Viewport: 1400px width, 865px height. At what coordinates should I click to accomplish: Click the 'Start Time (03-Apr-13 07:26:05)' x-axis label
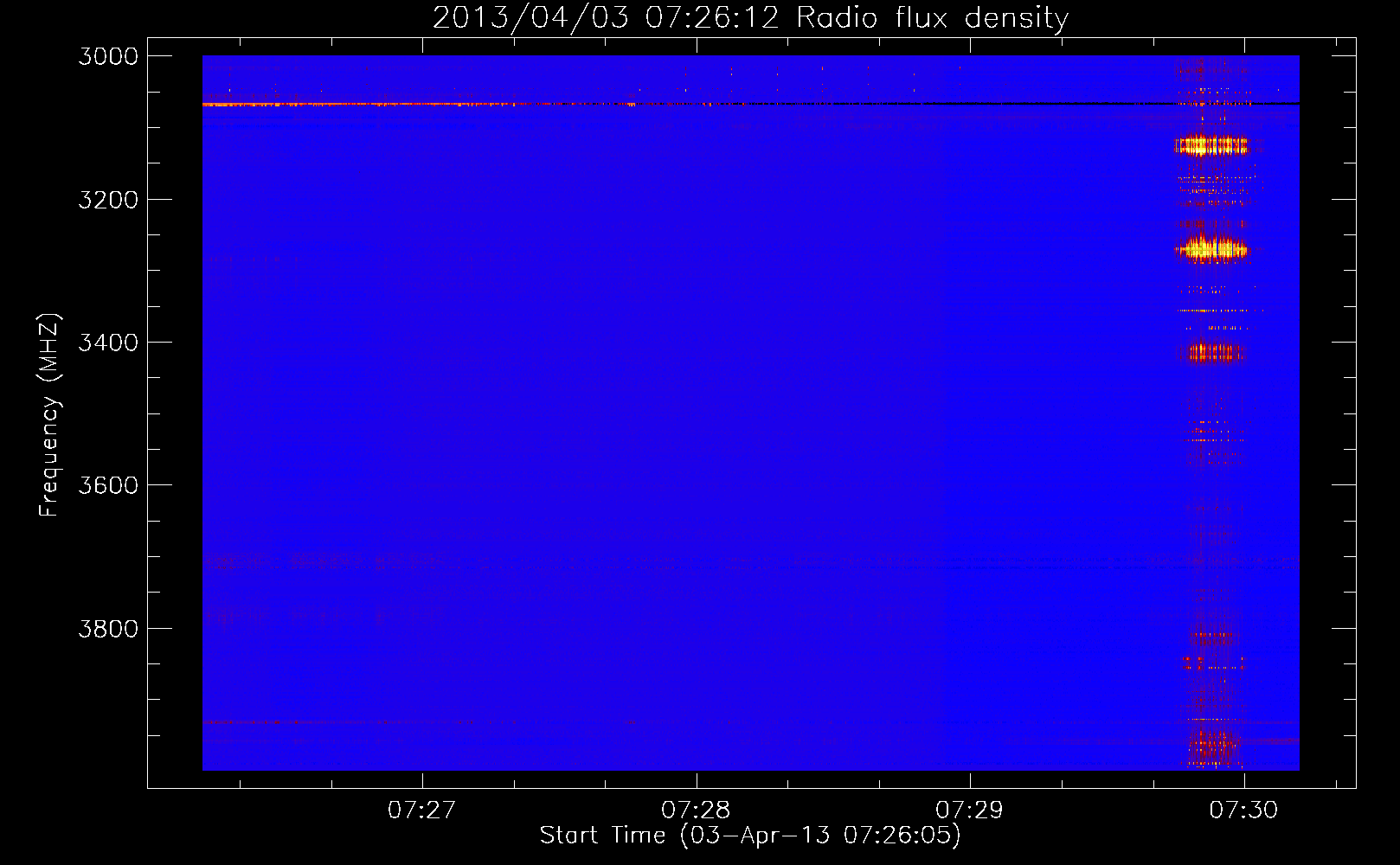(750, 836)
